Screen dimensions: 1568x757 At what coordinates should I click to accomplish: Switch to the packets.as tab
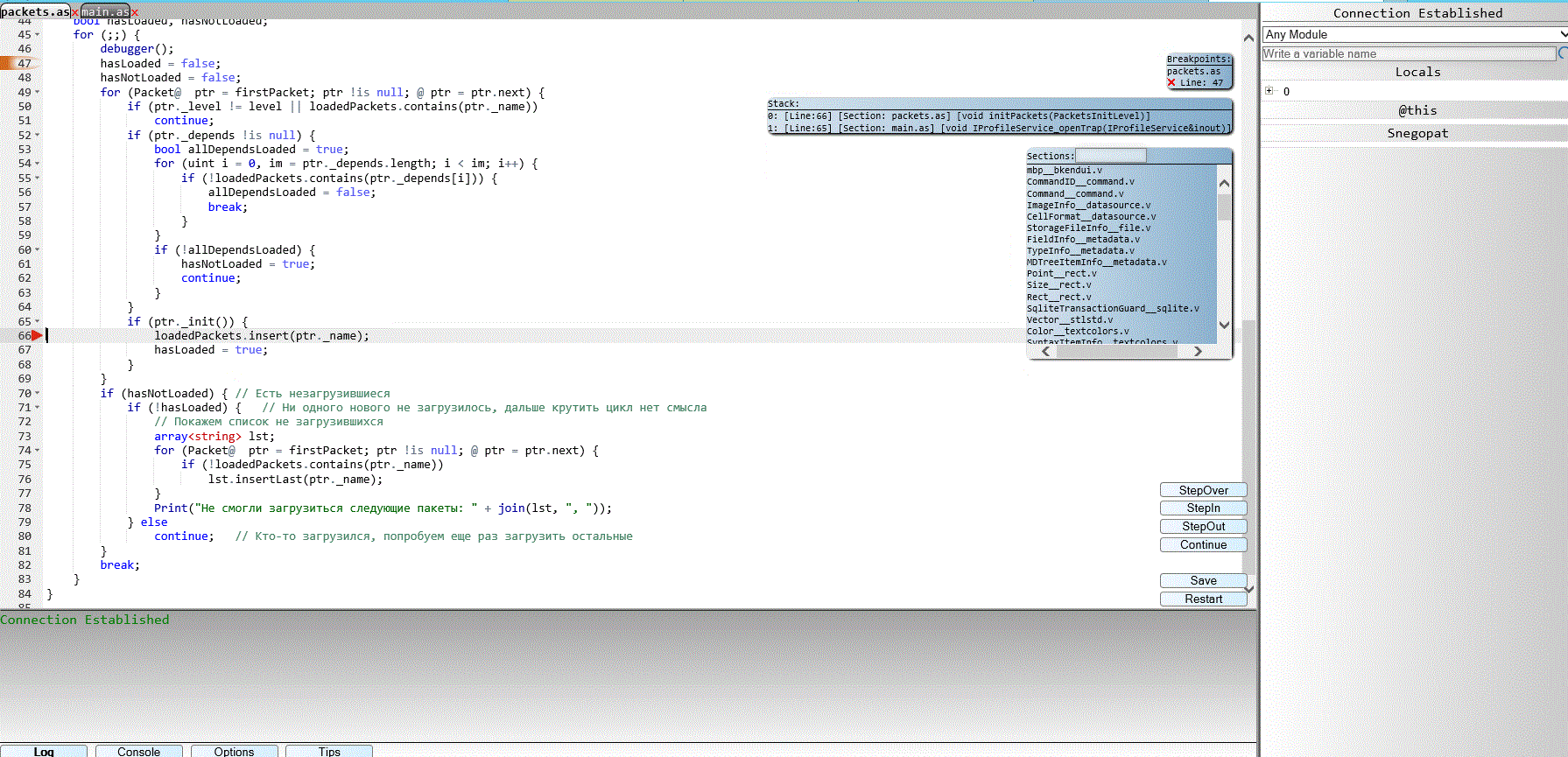click(35, 12)
